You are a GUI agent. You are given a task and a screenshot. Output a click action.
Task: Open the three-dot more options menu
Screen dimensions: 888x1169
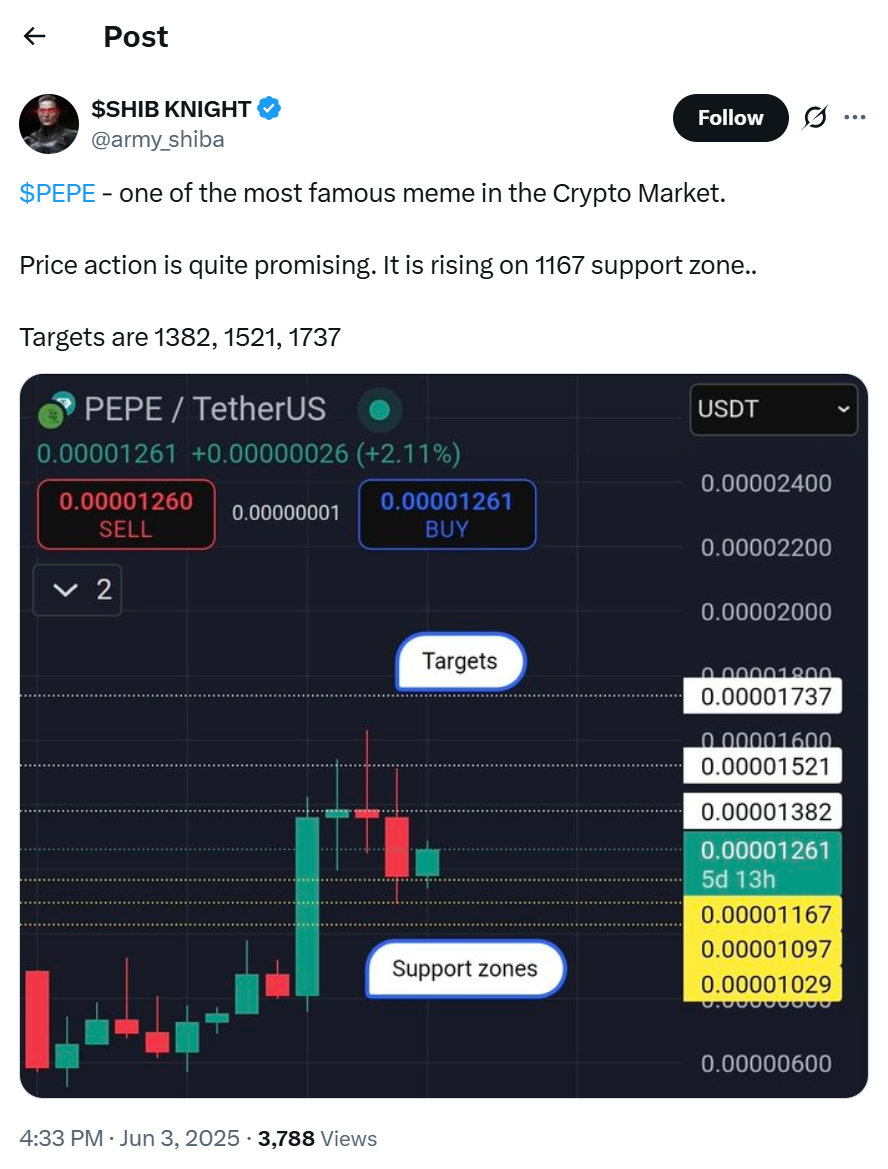point(854,117)
